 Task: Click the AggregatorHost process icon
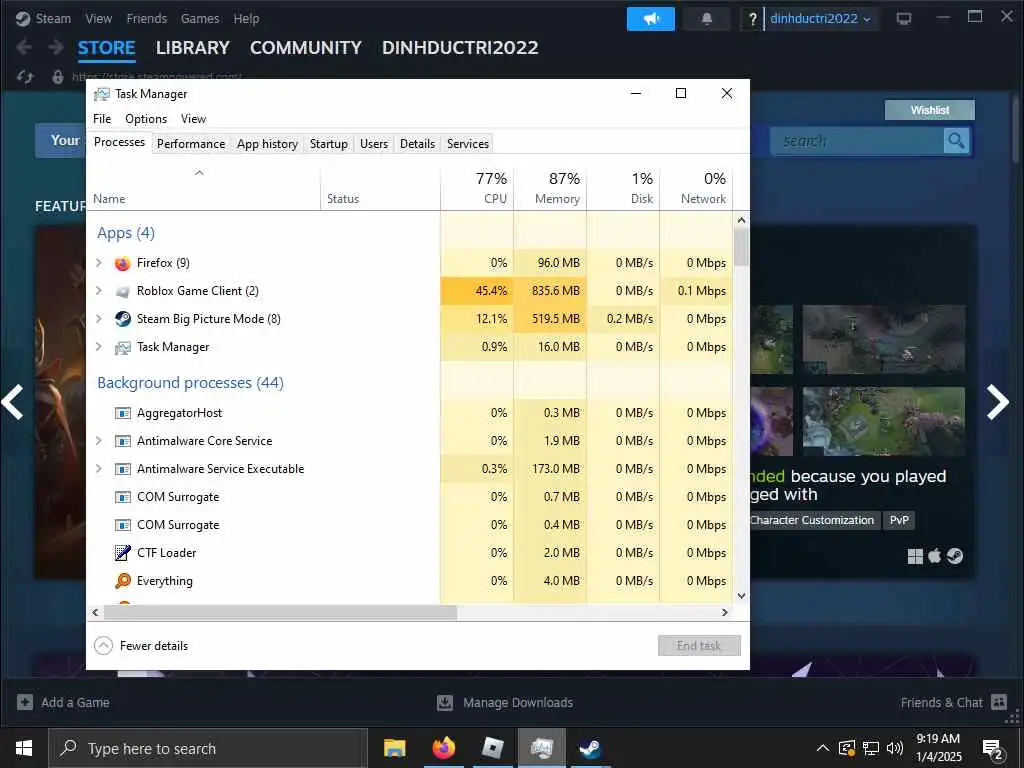click(122, 413)
